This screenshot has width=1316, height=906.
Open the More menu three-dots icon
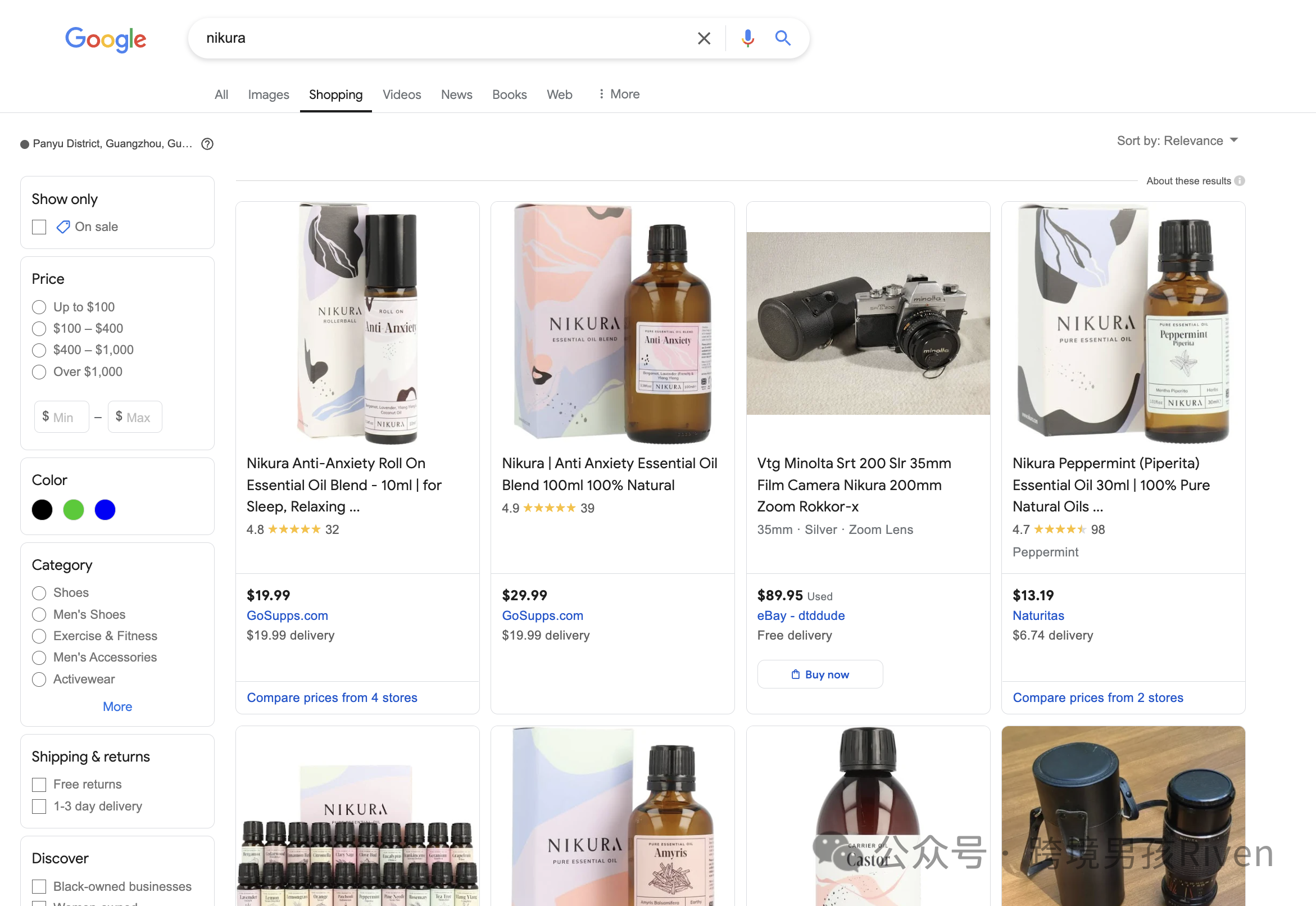[x=601, y=94]
